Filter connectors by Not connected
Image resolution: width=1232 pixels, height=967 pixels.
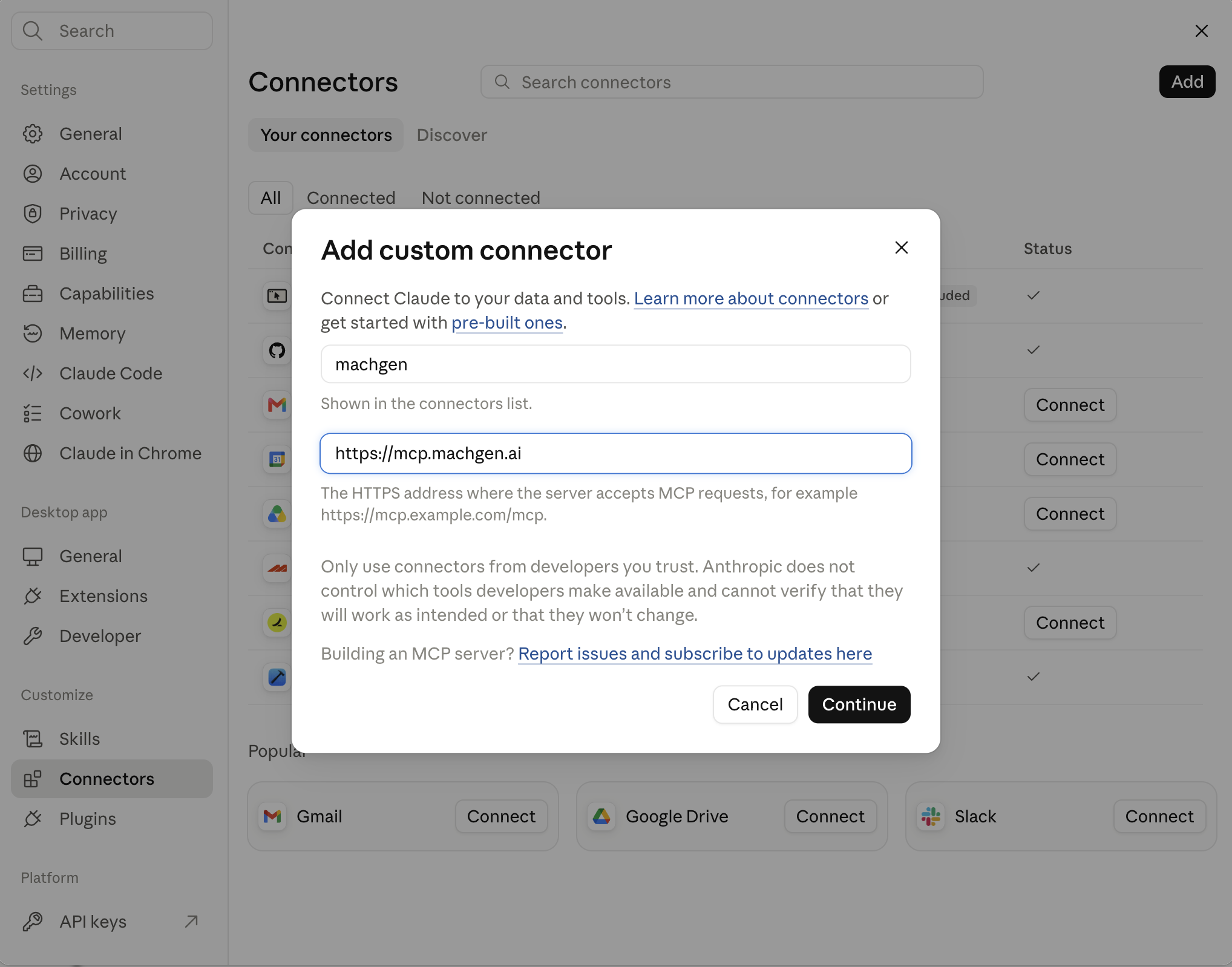[480, 198]
